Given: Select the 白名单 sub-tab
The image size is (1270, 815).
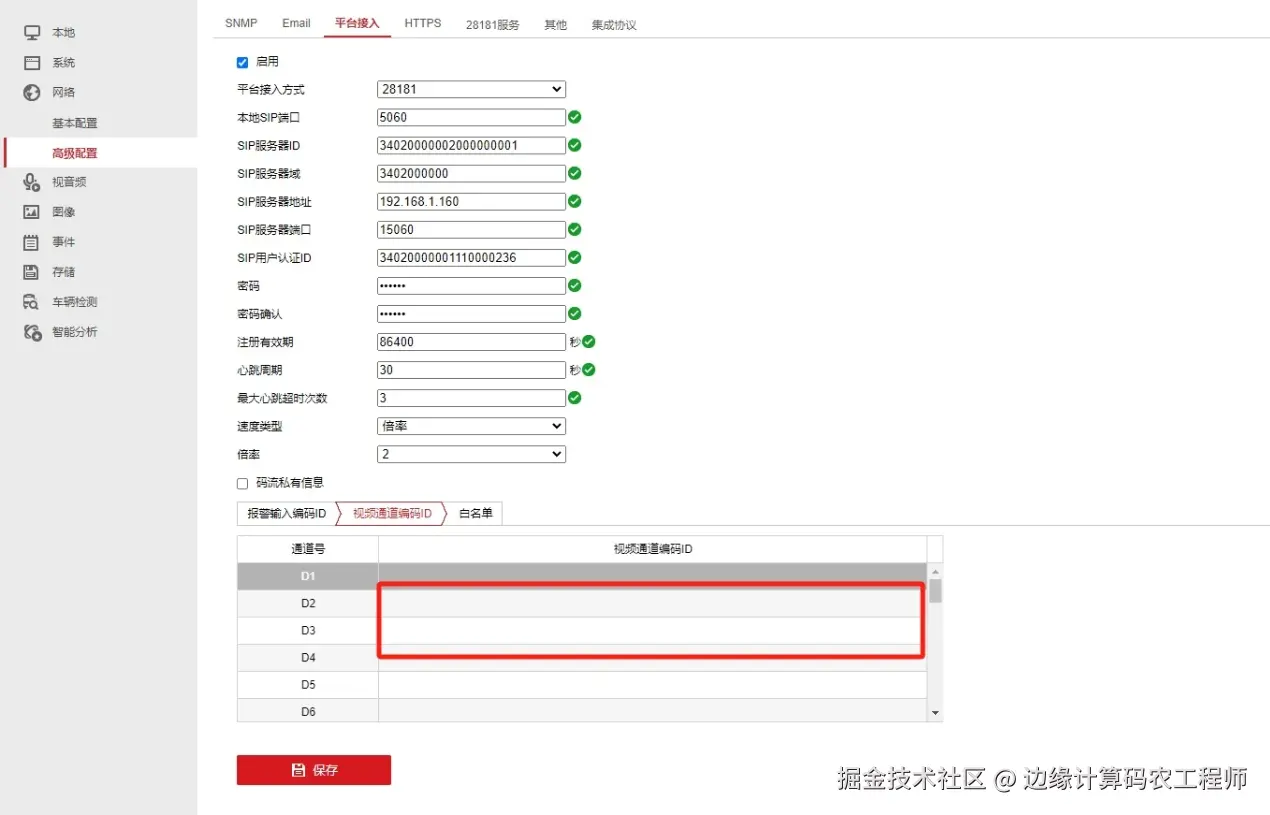Looking at the screenshot, I should [x=475, y=513].
